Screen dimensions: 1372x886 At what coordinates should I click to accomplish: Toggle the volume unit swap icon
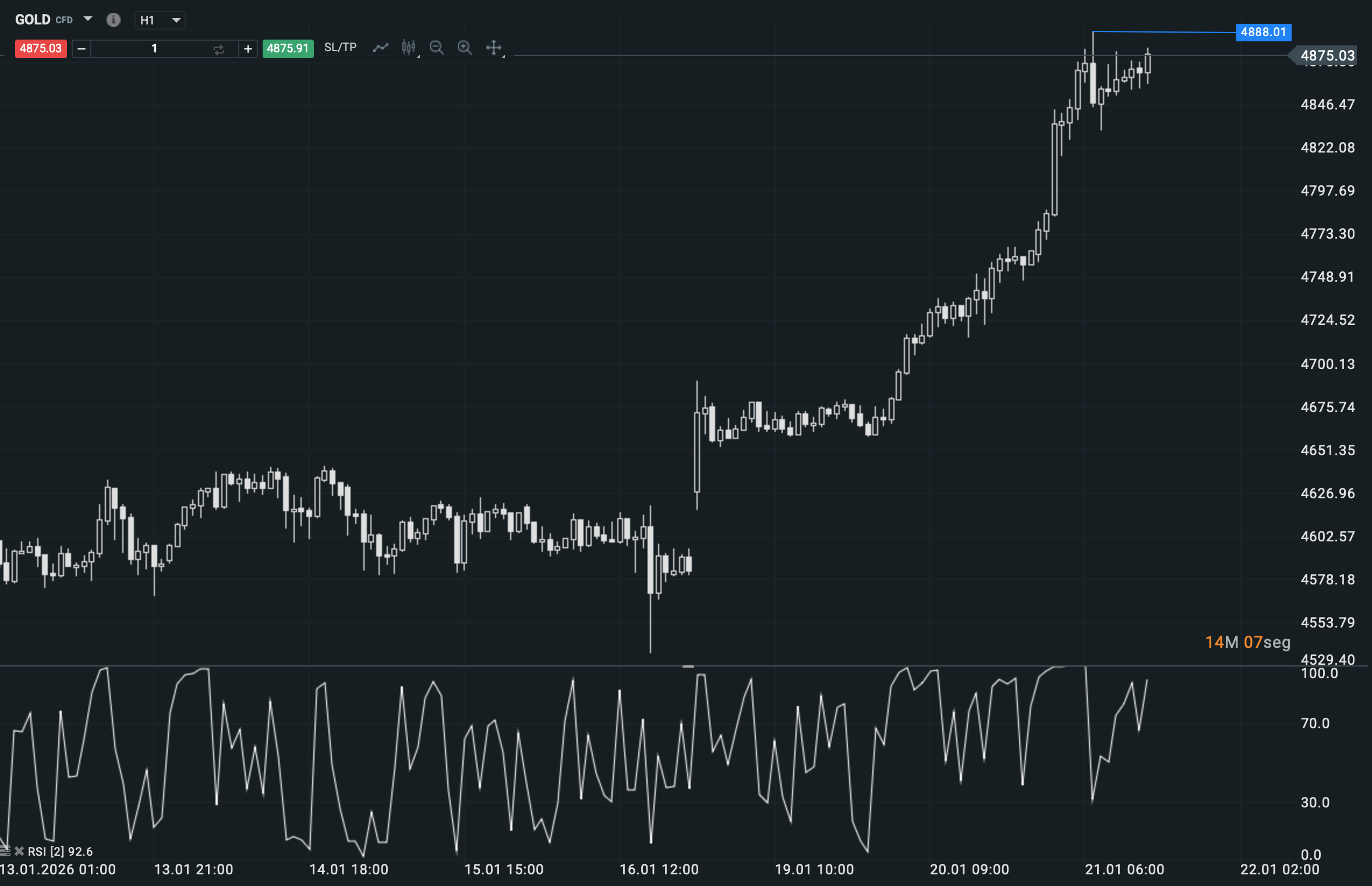[219, 49]
